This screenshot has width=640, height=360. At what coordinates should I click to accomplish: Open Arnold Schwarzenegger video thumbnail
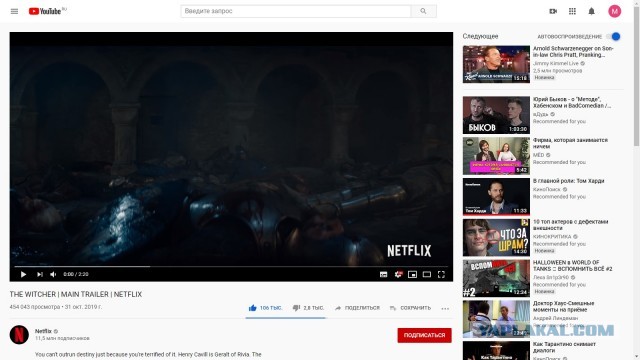click(496, 64)
